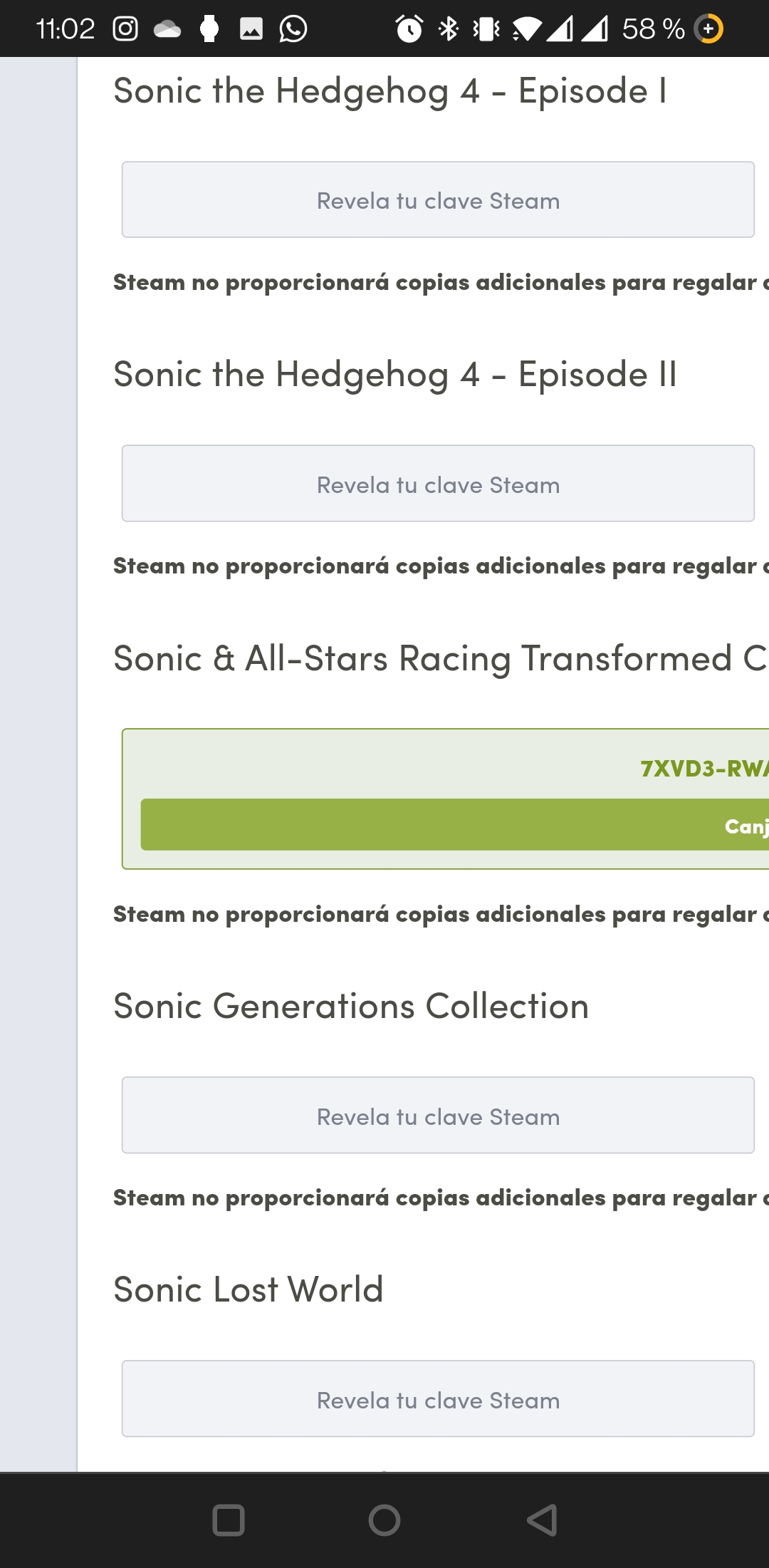Tap the Bluetooth status icon
769x1568 pixels.
coord(449,29)
